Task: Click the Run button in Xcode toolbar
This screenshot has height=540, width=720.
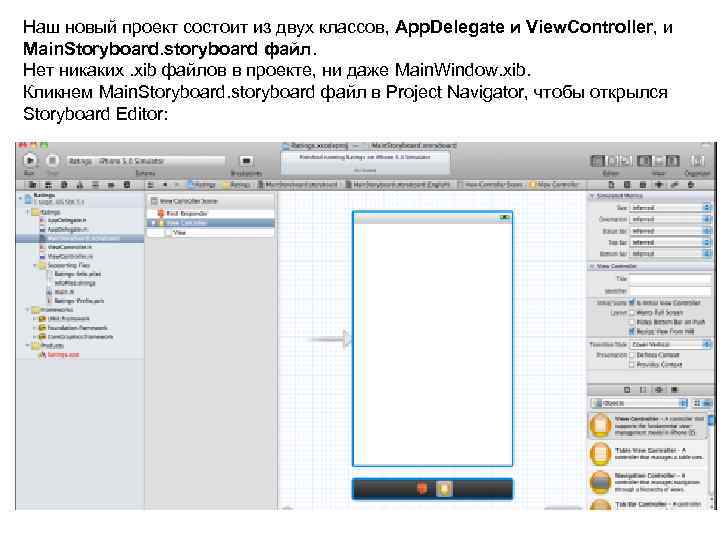Action: (30, 160)
